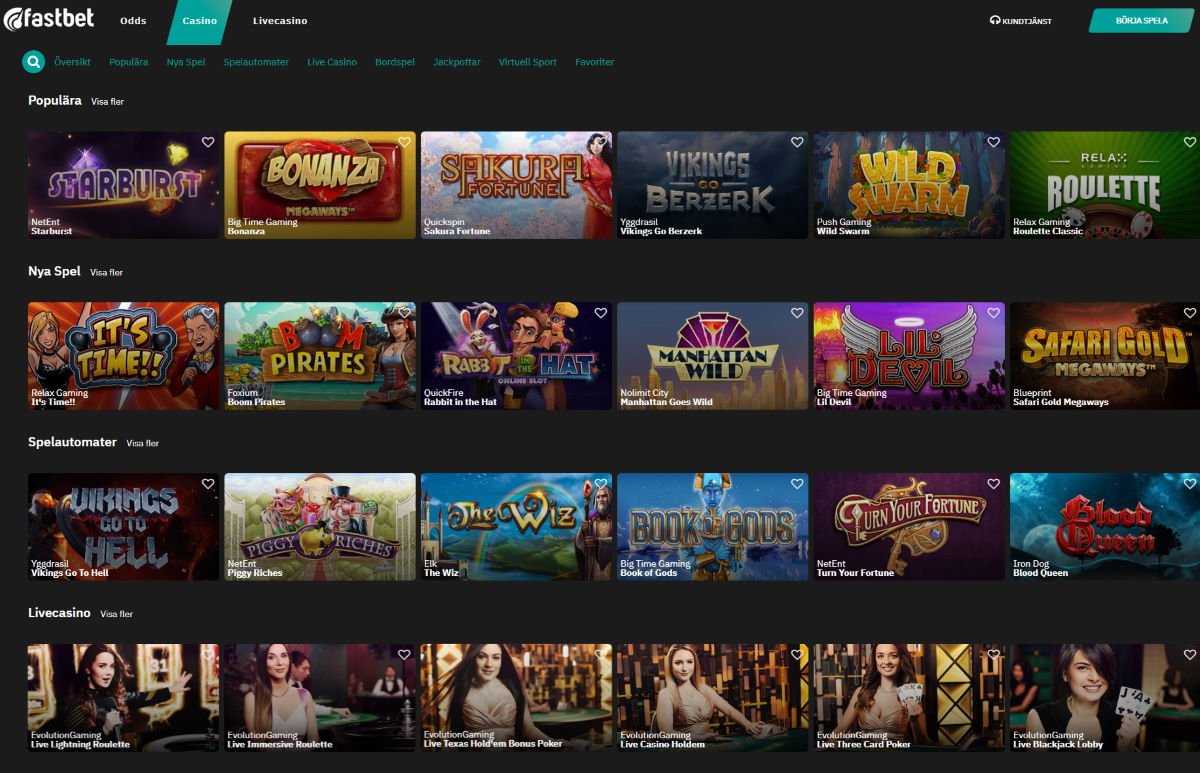
Task: Toggle the heart on The Wiz
Action: pos(601,484)
